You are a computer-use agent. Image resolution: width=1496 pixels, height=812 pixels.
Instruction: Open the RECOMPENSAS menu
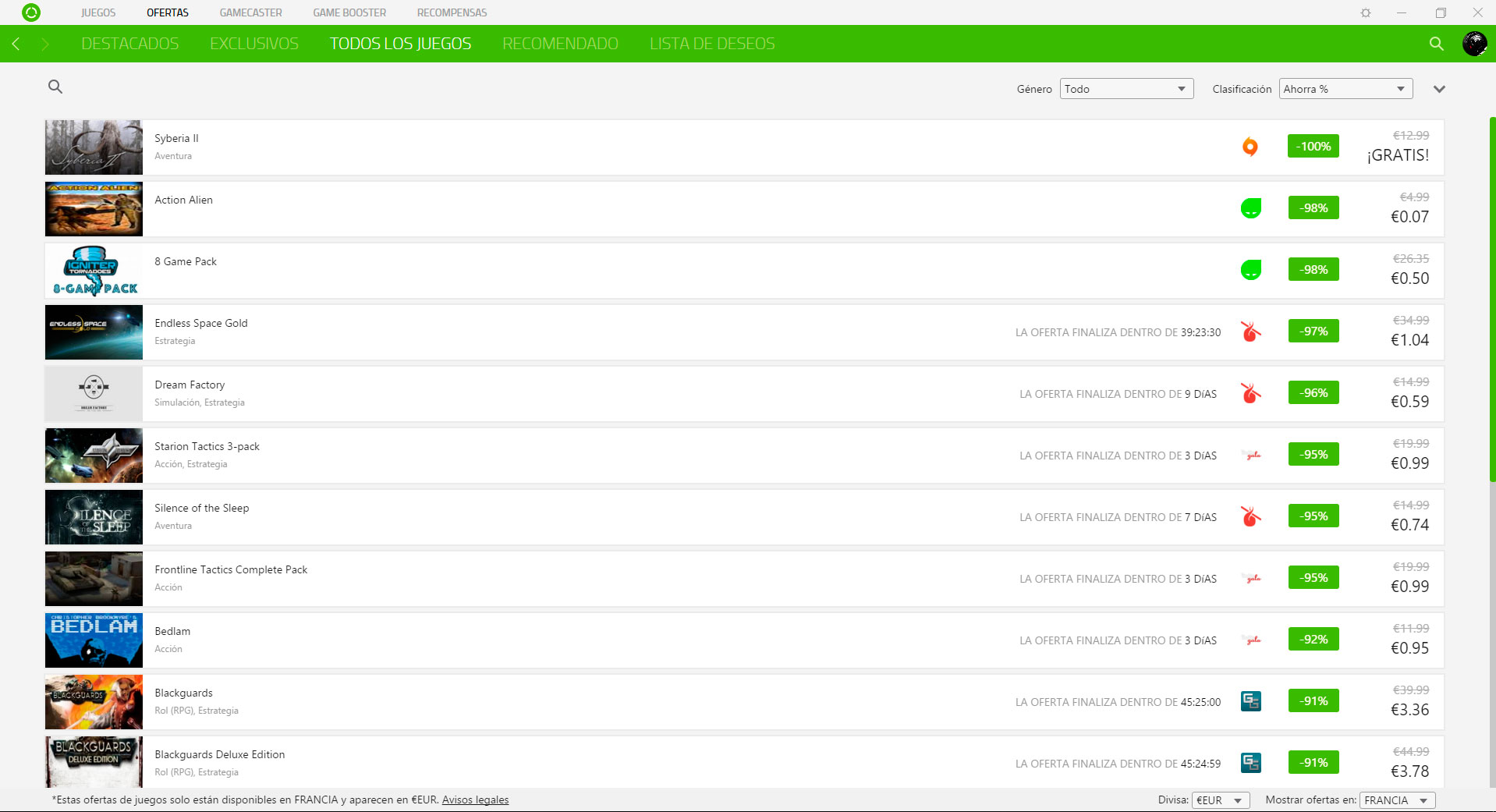[452, 12]
